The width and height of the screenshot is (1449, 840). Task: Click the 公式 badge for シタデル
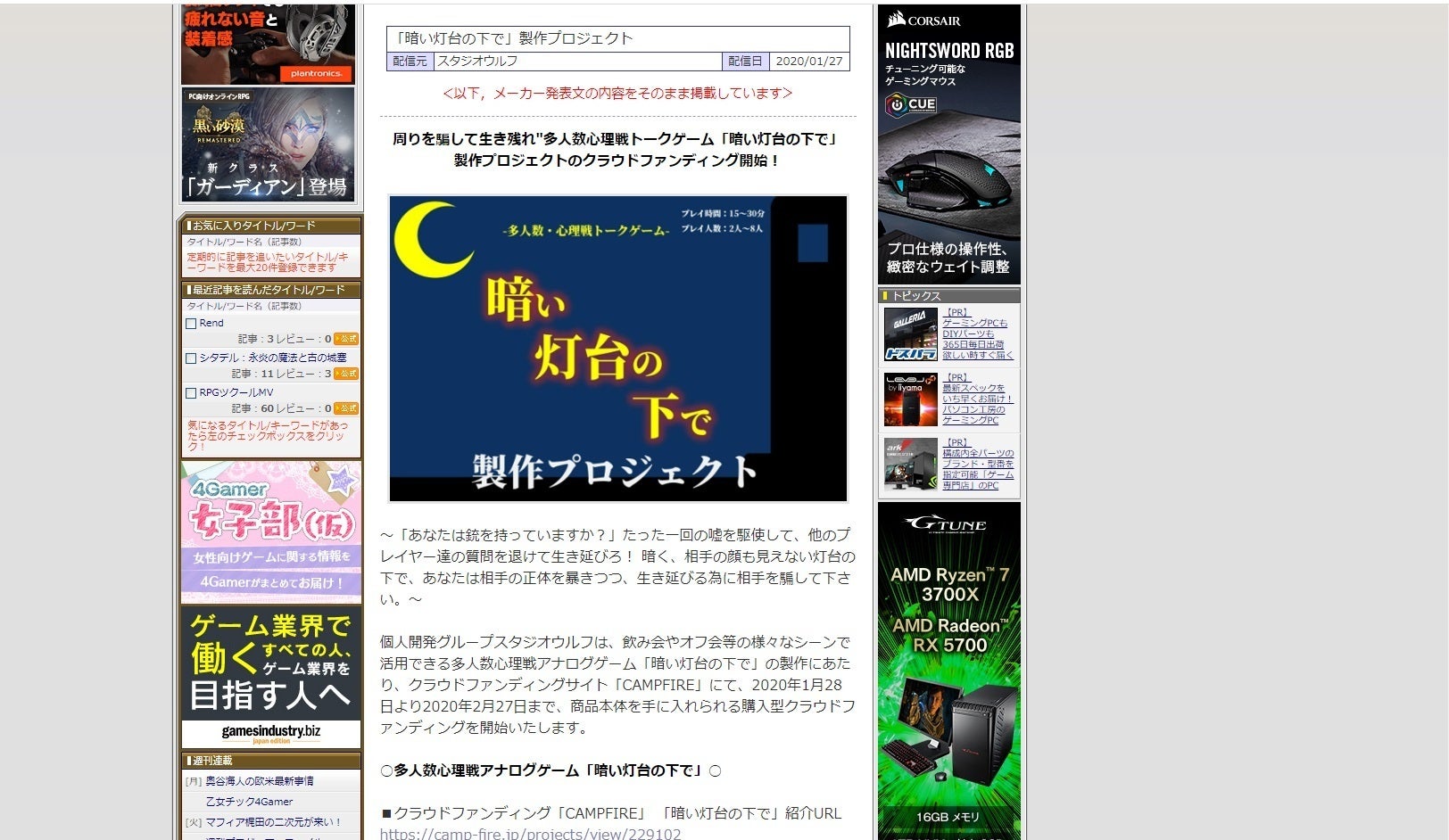point(346,374)
